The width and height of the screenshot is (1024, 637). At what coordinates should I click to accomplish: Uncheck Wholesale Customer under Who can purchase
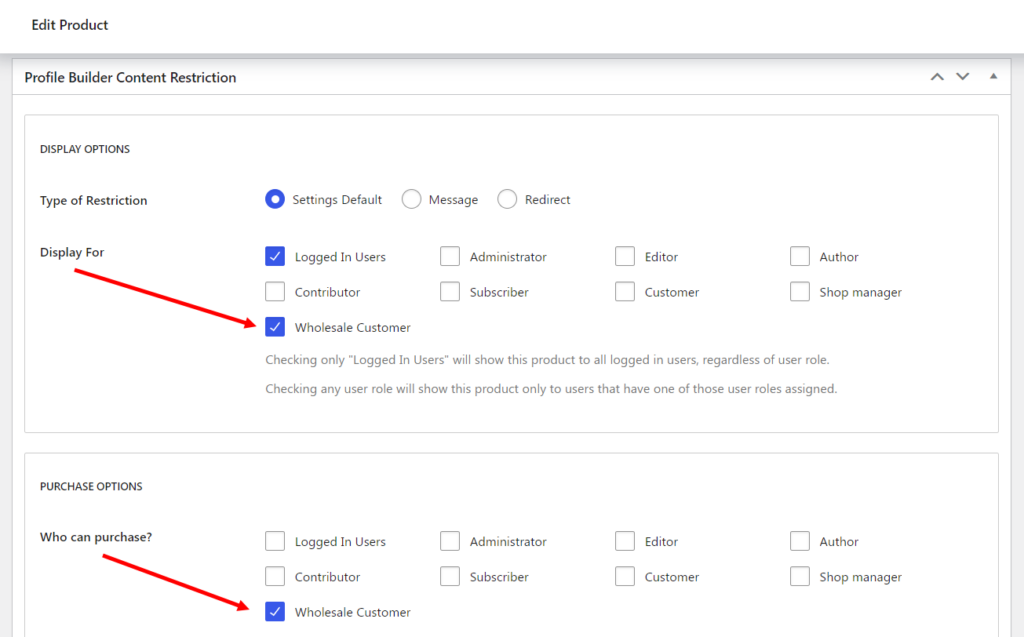coord(275,612)
